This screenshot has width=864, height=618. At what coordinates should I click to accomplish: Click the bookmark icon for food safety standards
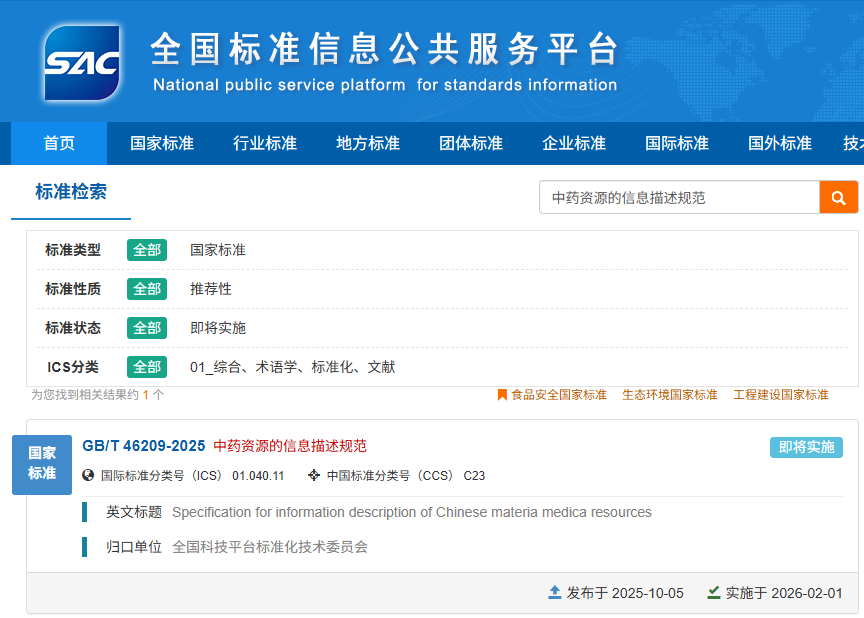click(502, 394)
